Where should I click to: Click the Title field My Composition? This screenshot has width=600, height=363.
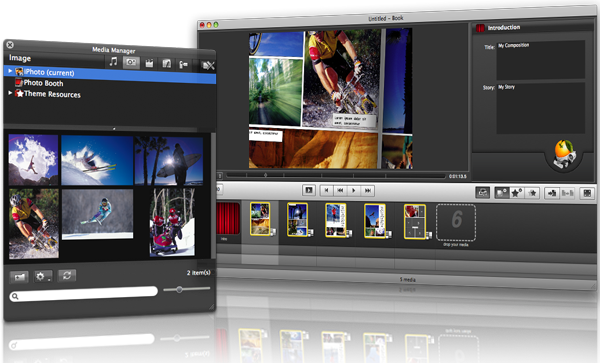[x=541, y=60]
